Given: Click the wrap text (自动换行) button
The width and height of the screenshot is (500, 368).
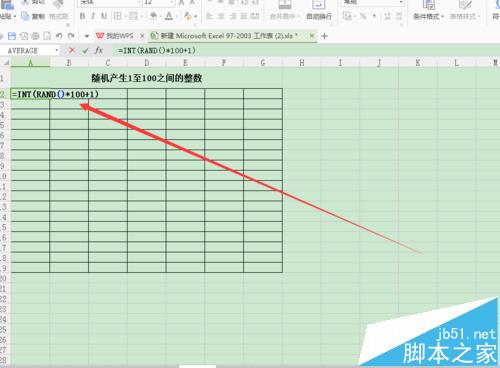Looking at the screenshot, I should [319, 10].
